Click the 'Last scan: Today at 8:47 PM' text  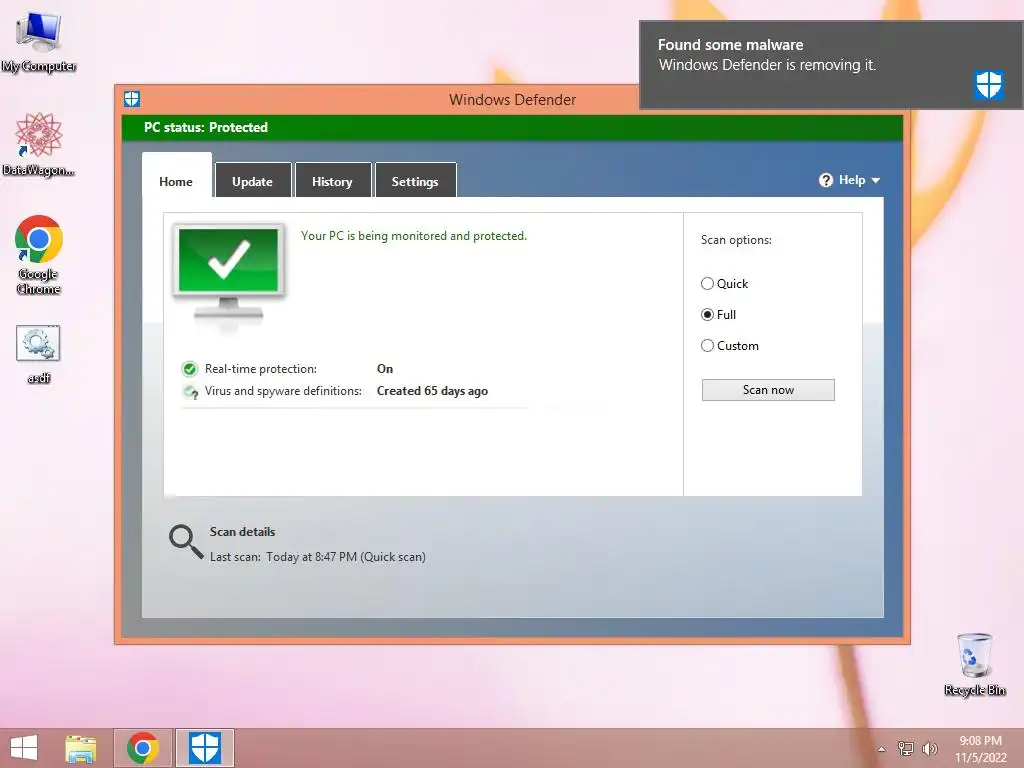317,557
